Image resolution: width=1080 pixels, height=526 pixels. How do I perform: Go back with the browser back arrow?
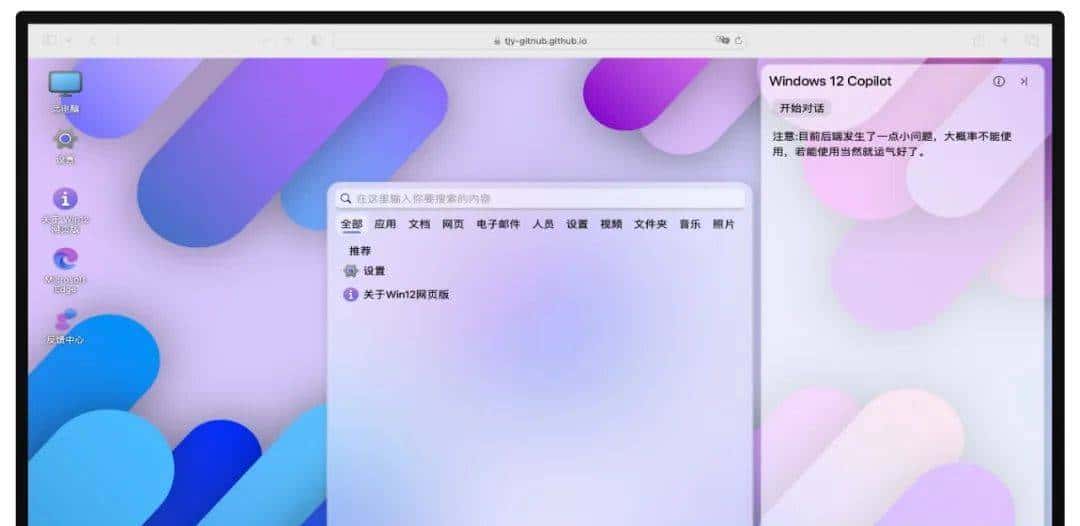pyautogui.click(x=92, y=41)
